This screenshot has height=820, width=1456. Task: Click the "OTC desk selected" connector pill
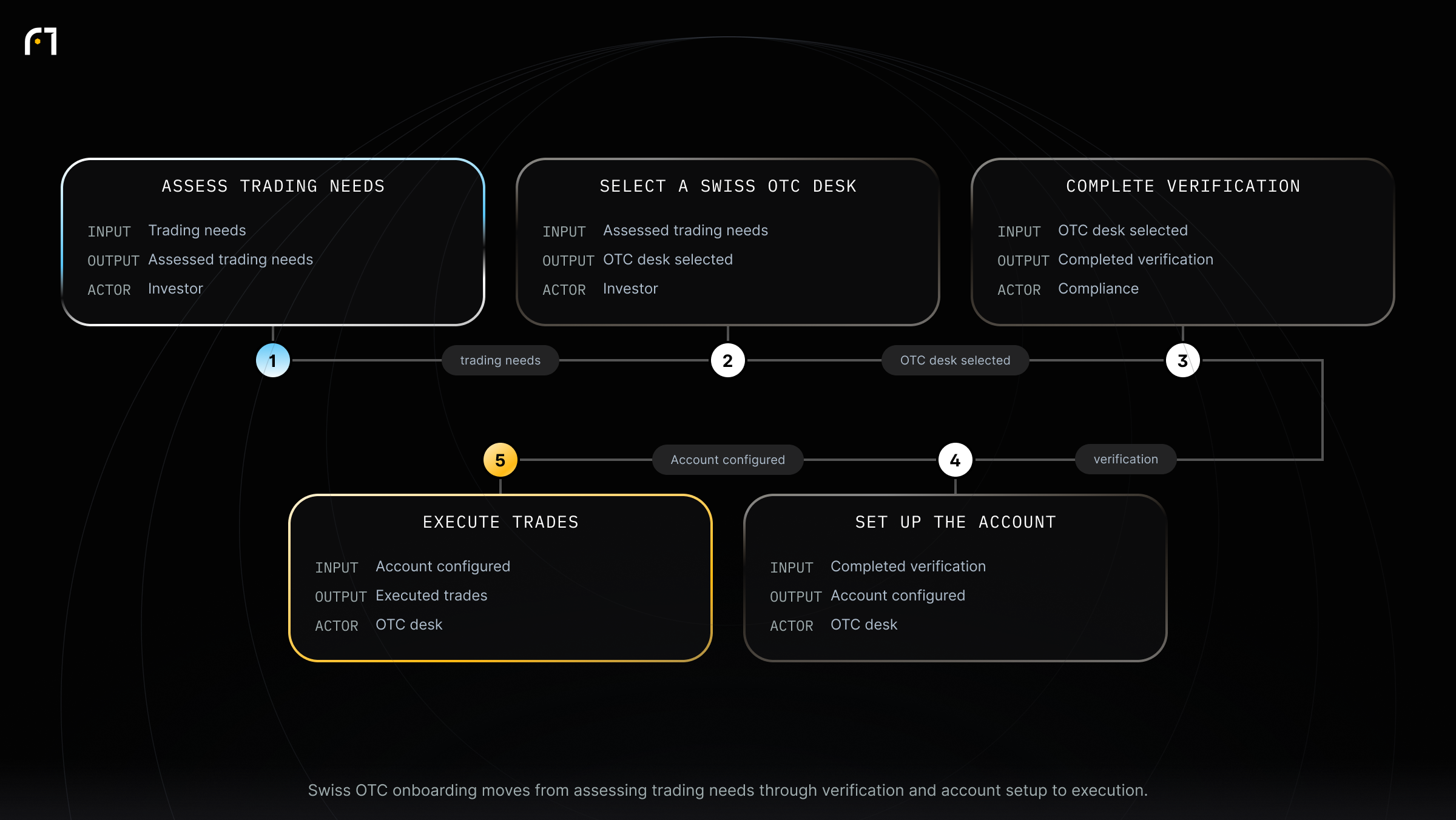click(x=955, y=360)
